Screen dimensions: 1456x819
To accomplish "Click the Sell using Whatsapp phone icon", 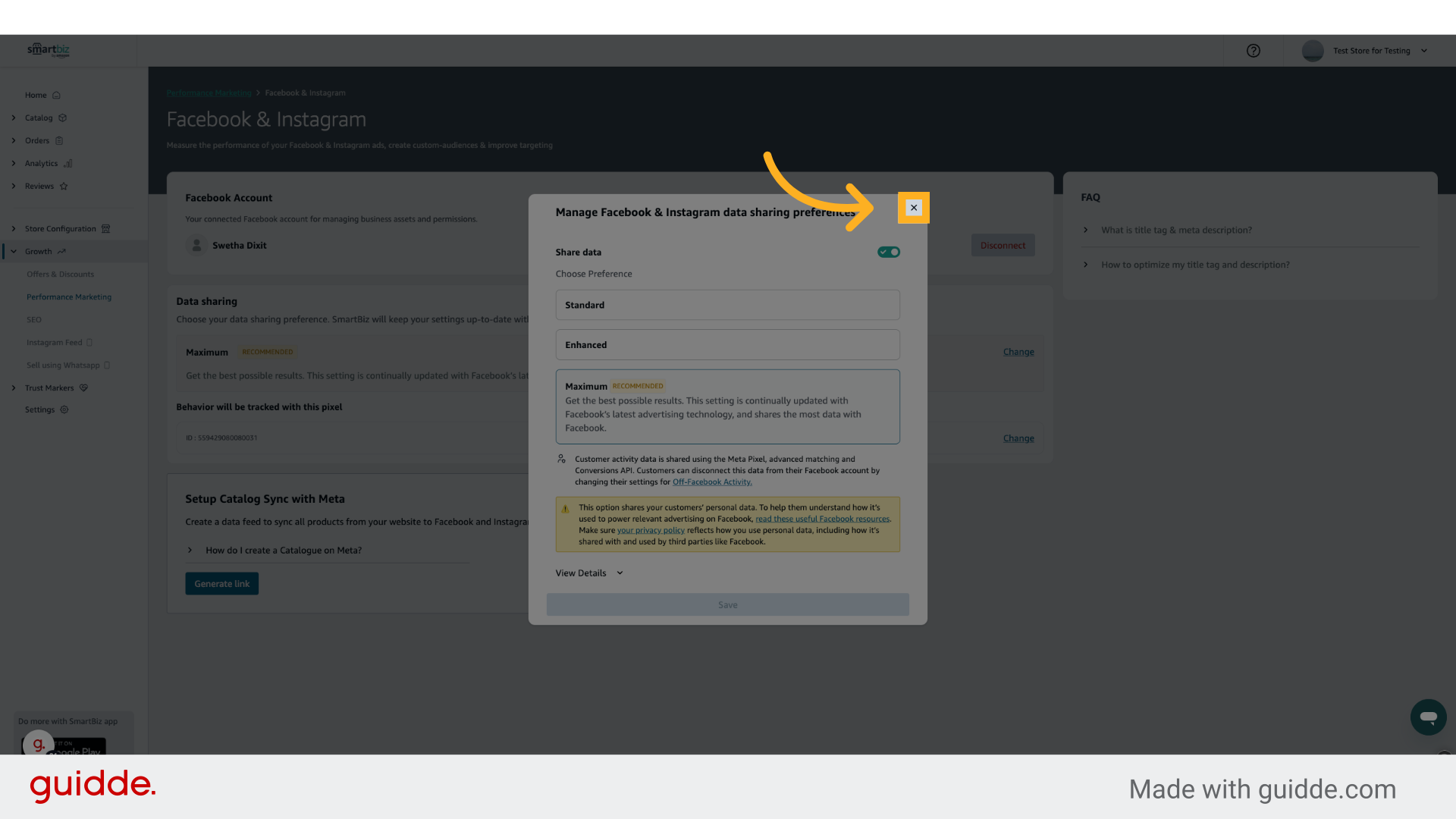I will tap(107, 366).
